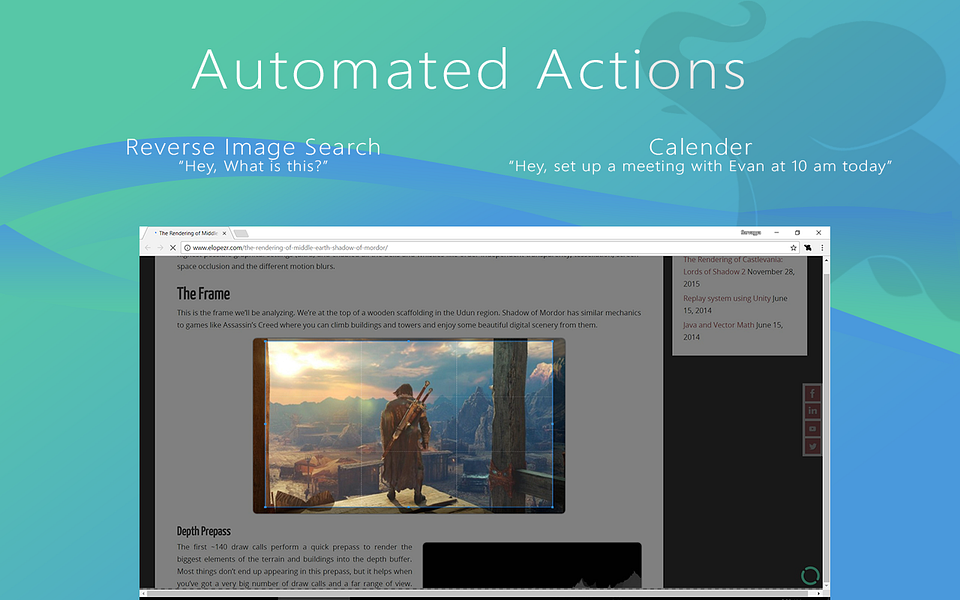Viewport: 960px width, 600px height.
Task: Stop loading the page with X button
Action: 173,248
